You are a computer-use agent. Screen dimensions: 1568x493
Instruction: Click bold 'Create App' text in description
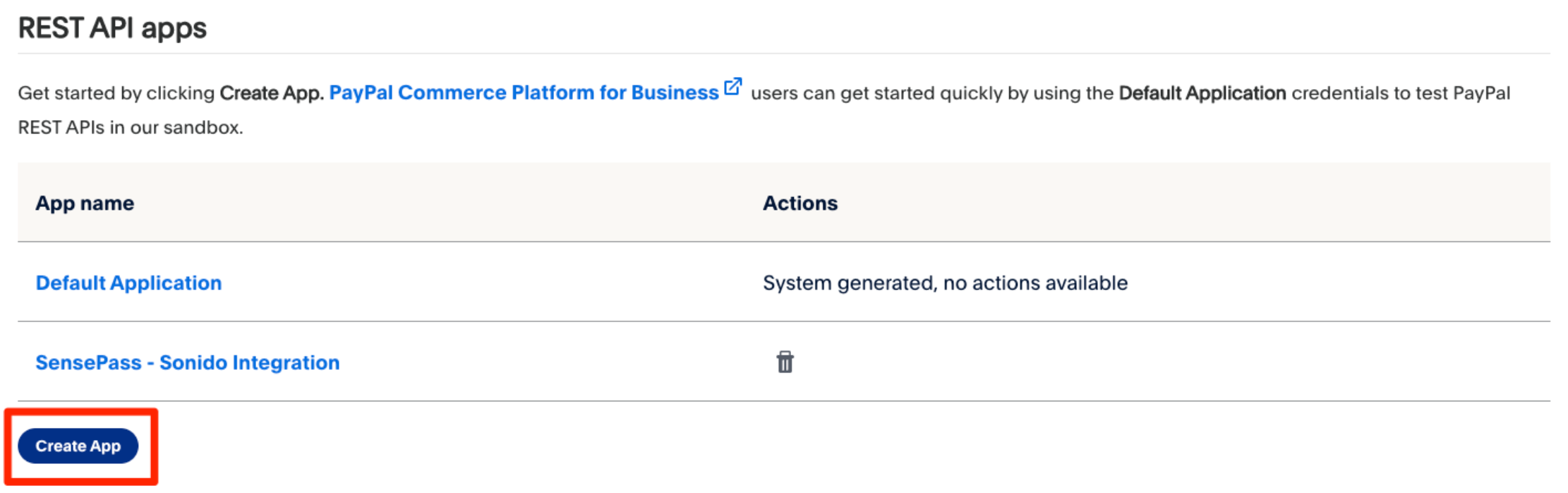(271, 93)
